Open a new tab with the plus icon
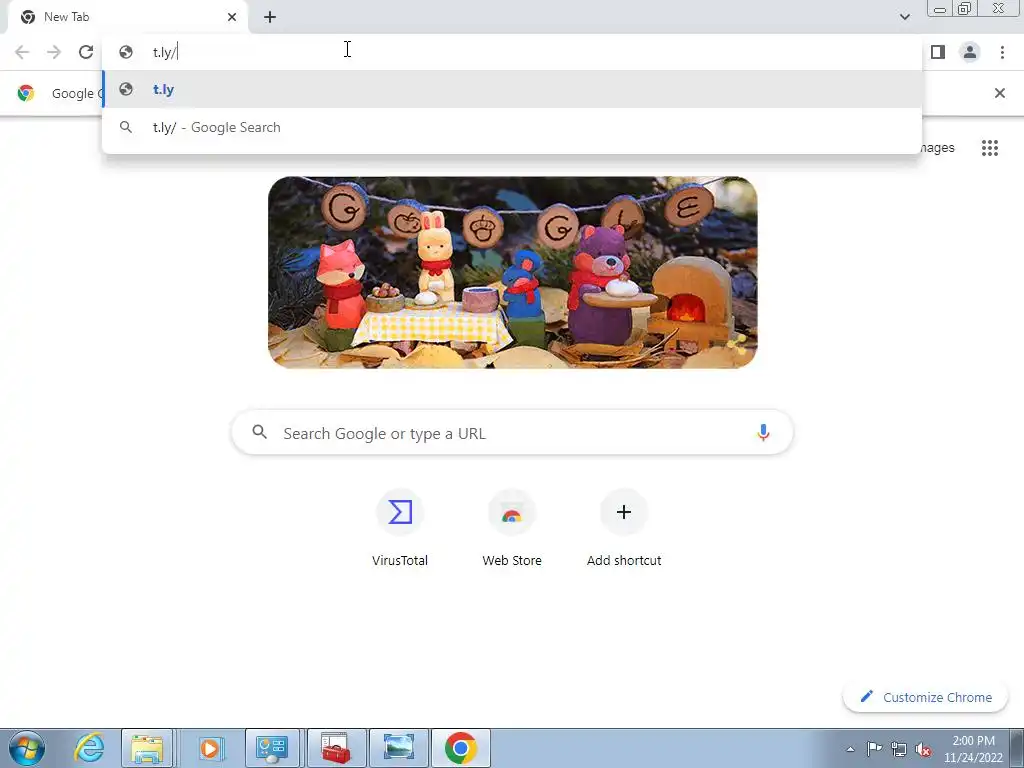Screen dimensions: 1024x768 (270, 18)
